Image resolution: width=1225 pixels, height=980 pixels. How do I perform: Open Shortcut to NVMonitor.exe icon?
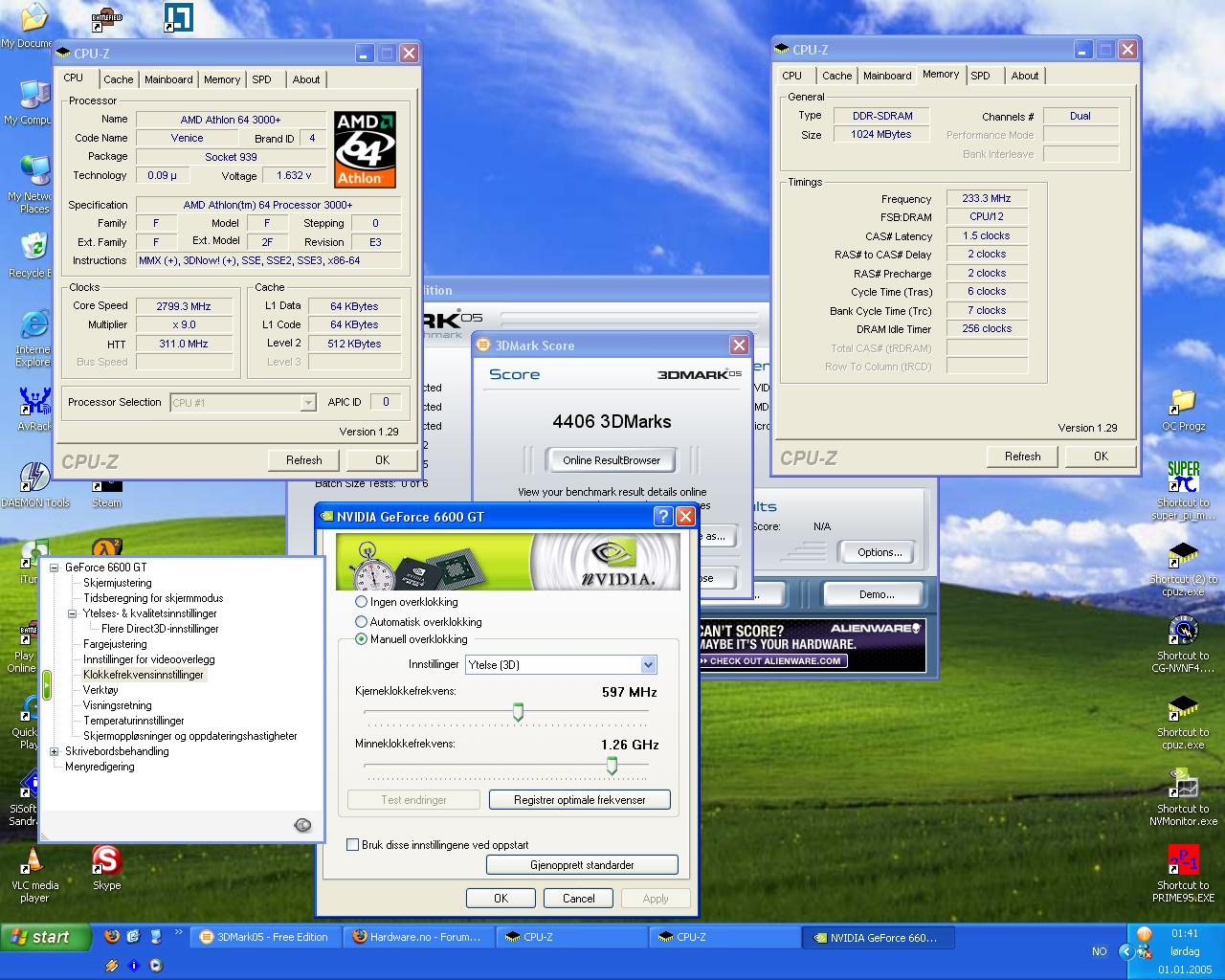1183,797
